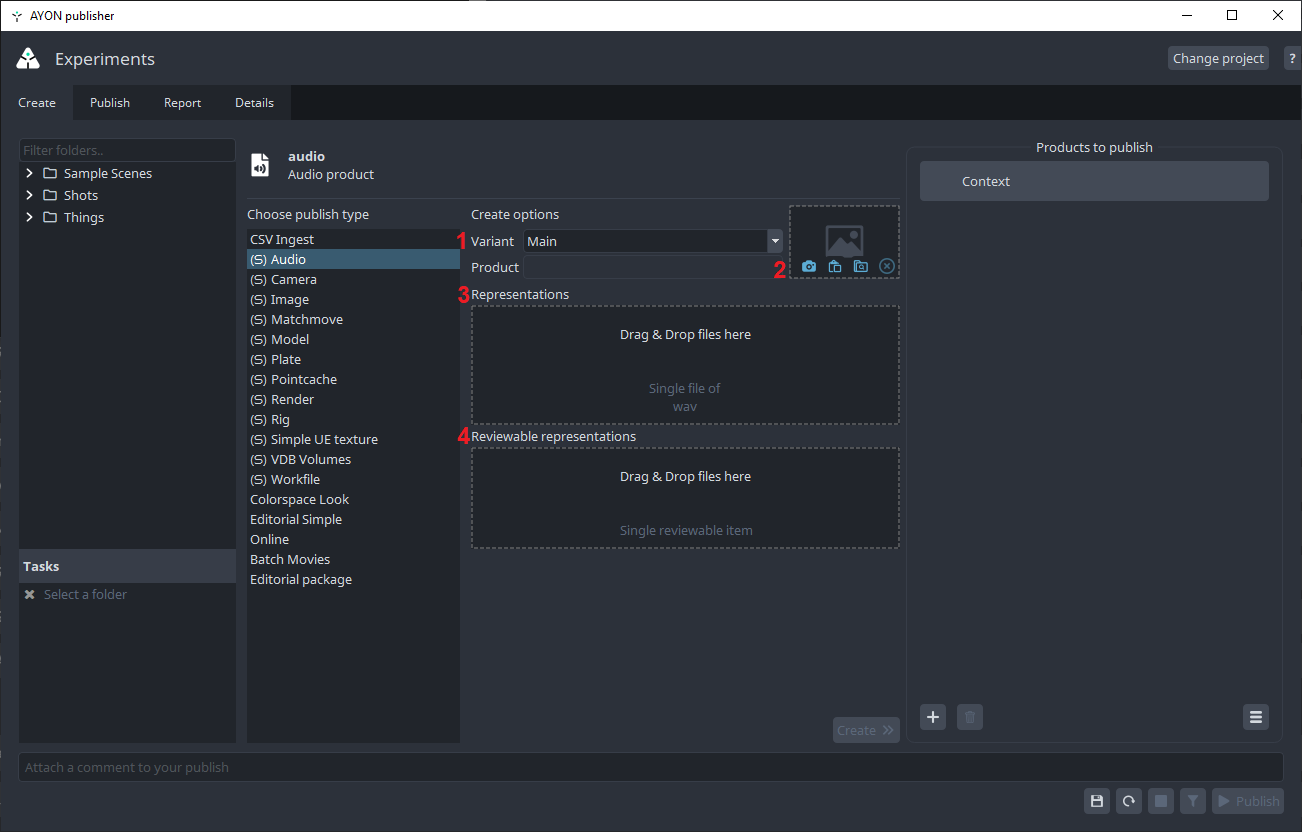Expand the Sample Scenes folder
This screenshot has height=832, width=1302.
point(30,173)
